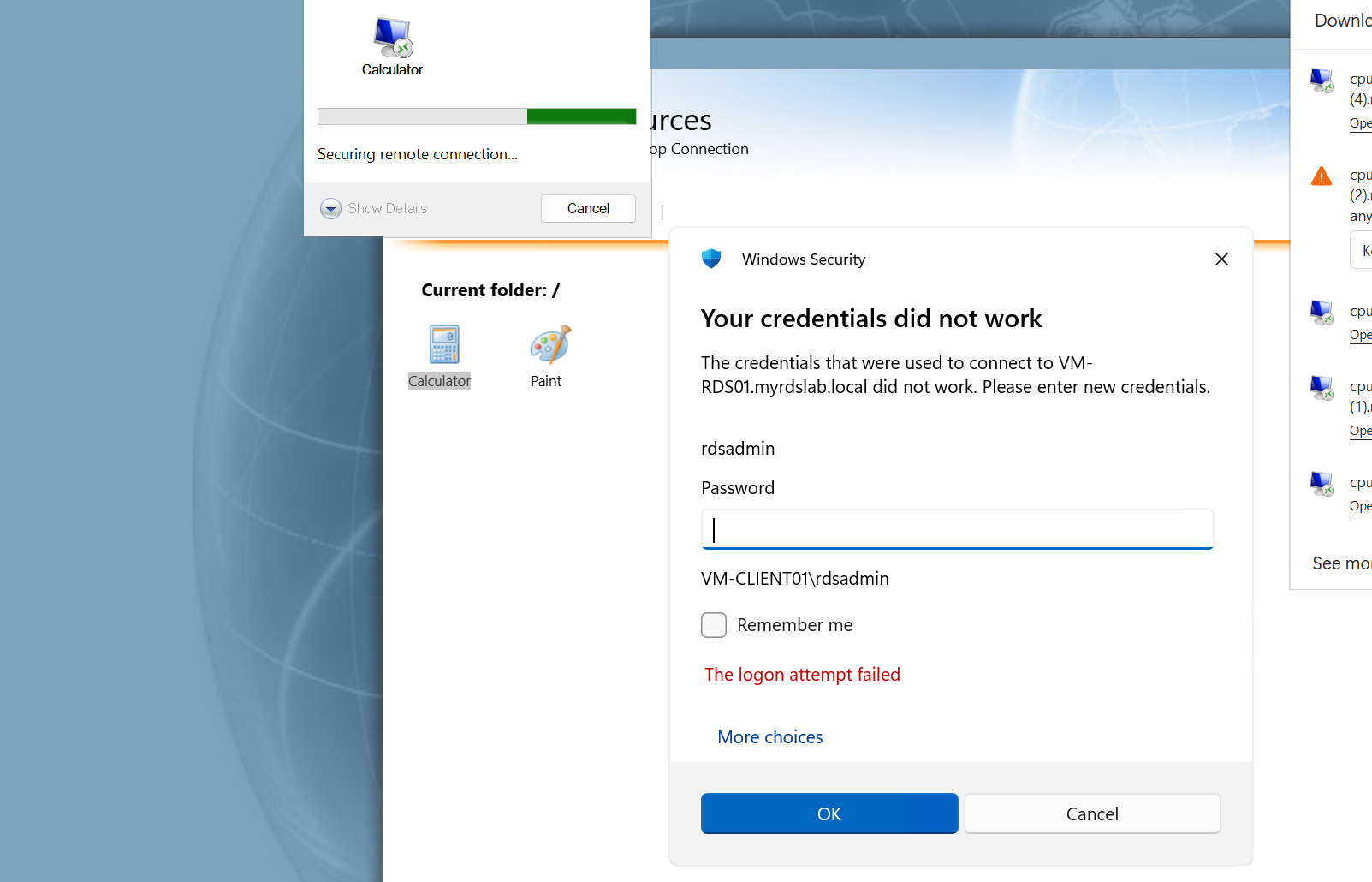Click the 'Current folder: /' label

[490, 290]
